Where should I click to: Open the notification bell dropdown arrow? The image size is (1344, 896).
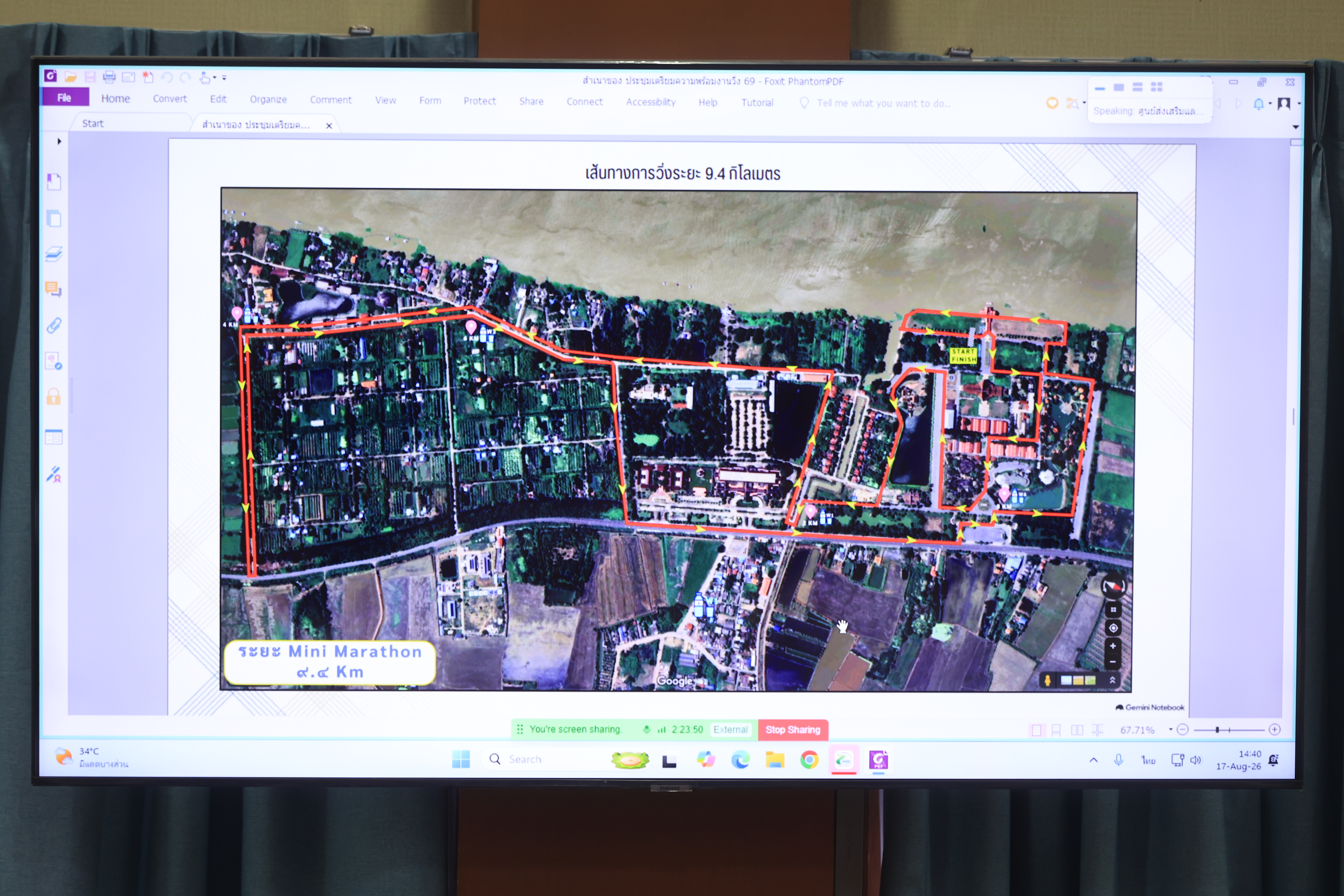(1270, 104)
